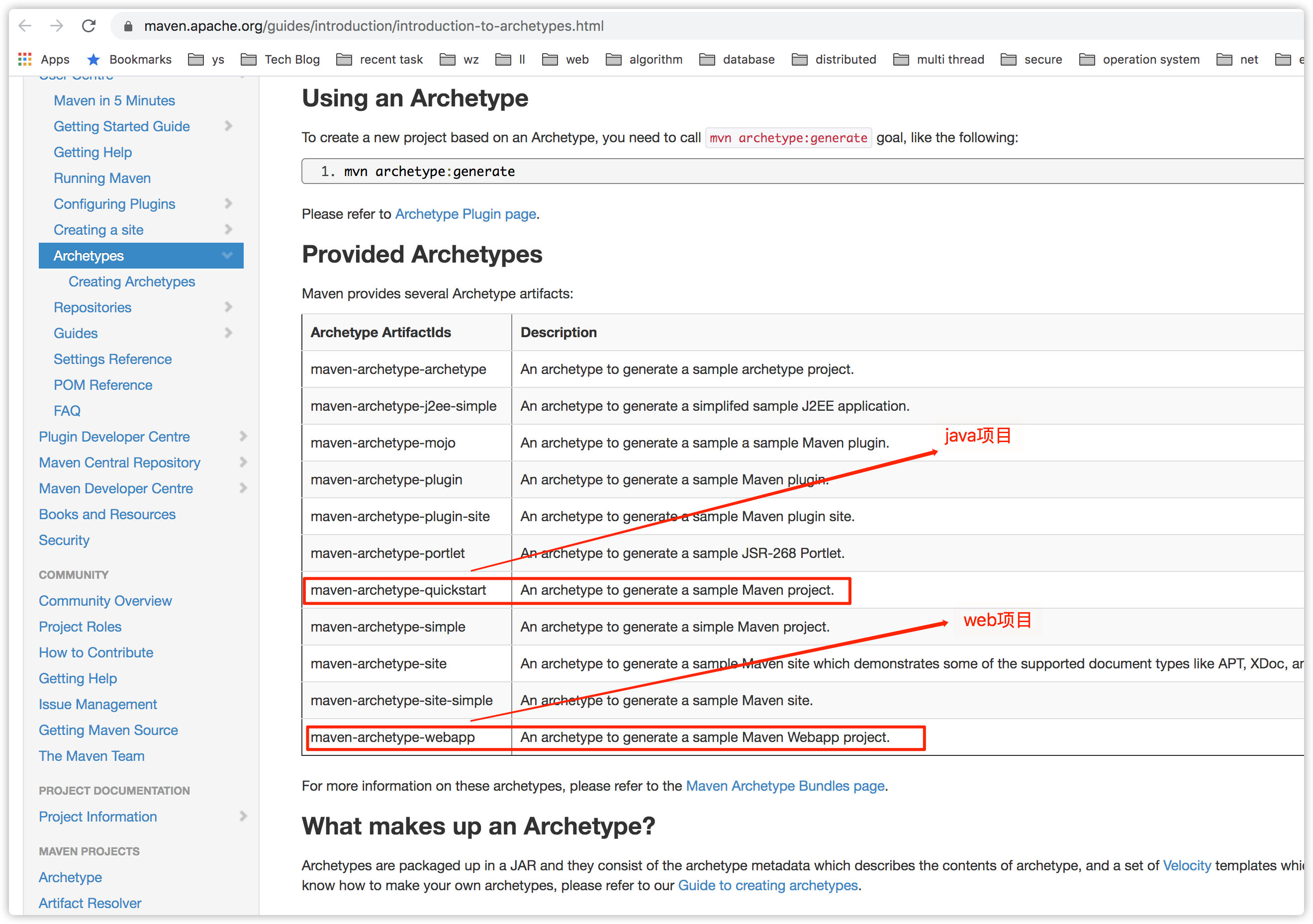Expand the Plugin Developer Centre arrow
Screen dimensions: 1313x924
[243, 437]
